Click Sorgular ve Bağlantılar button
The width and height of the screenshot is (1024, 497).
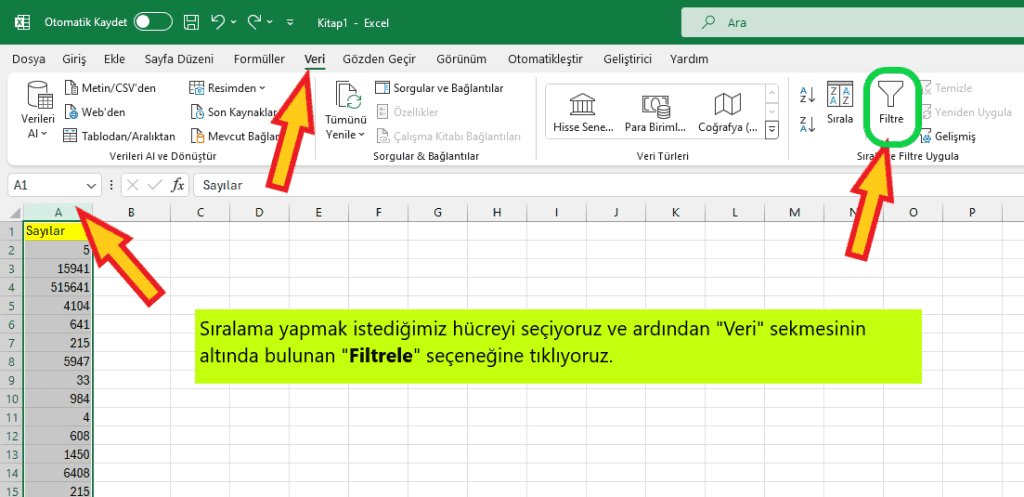coord(438,88)
